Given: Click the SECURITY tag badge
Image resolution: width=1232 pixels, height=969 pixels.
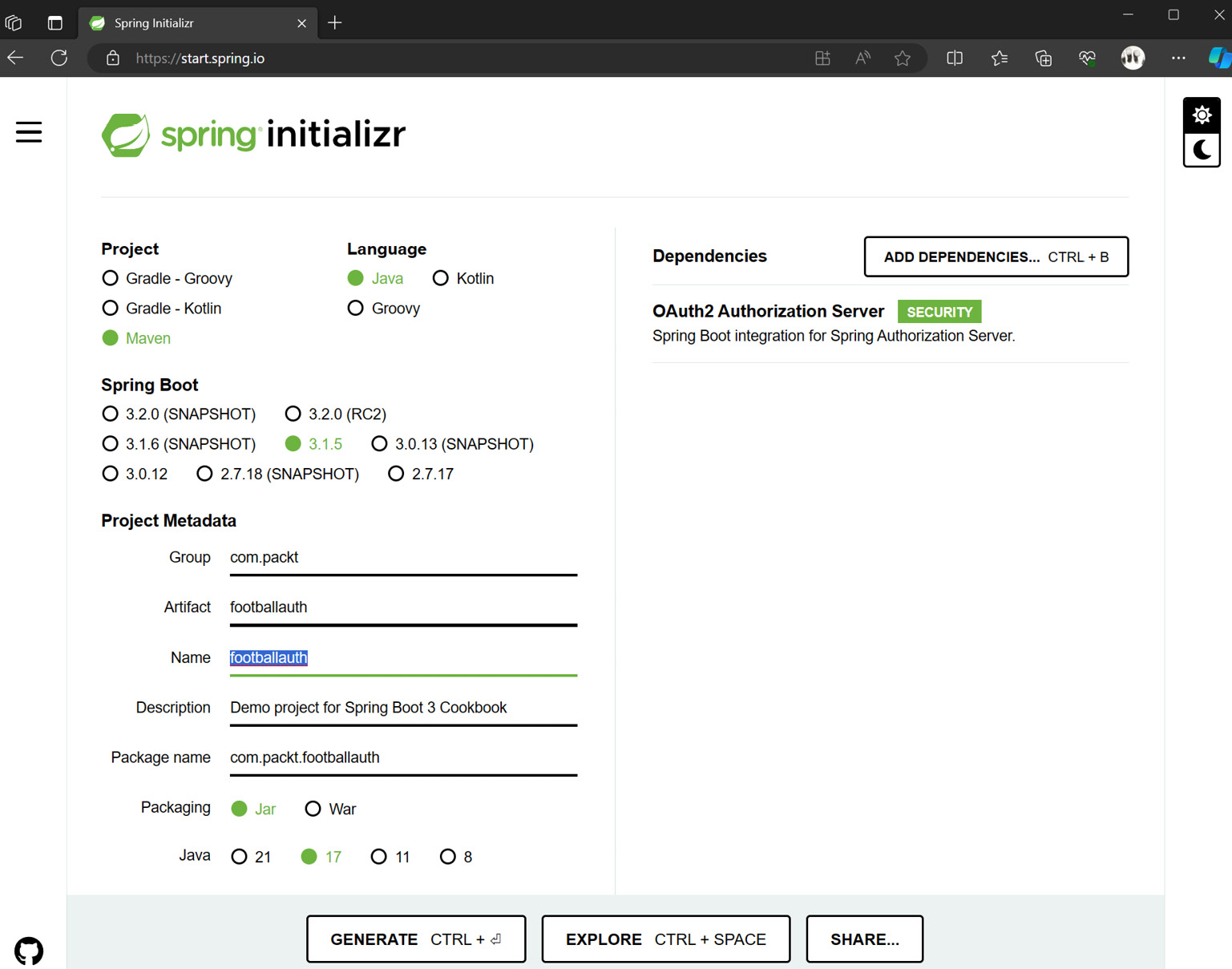Looking at the screenshot, I should pyautogui.click(x=939, y=312).
